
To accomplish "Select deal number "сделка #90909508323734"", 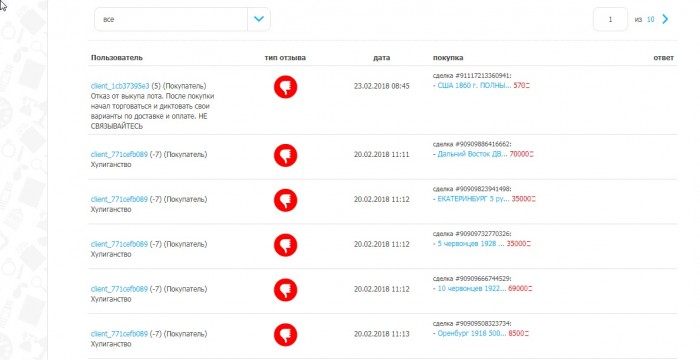I will [x=472, y=323].
